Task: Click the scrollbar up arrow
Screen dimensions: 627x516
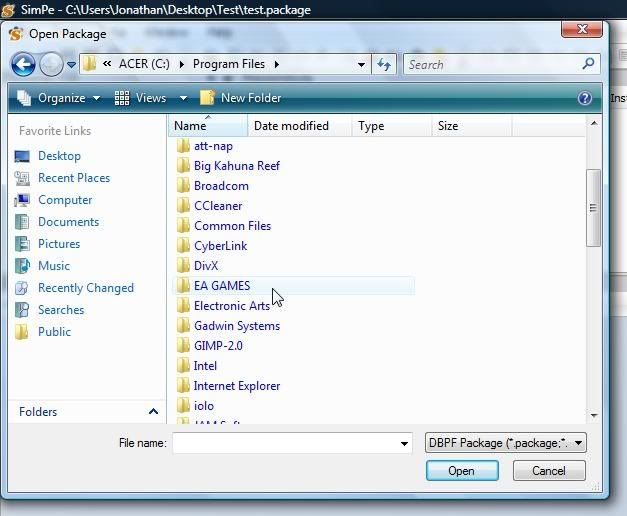Action: pos(594,123)
